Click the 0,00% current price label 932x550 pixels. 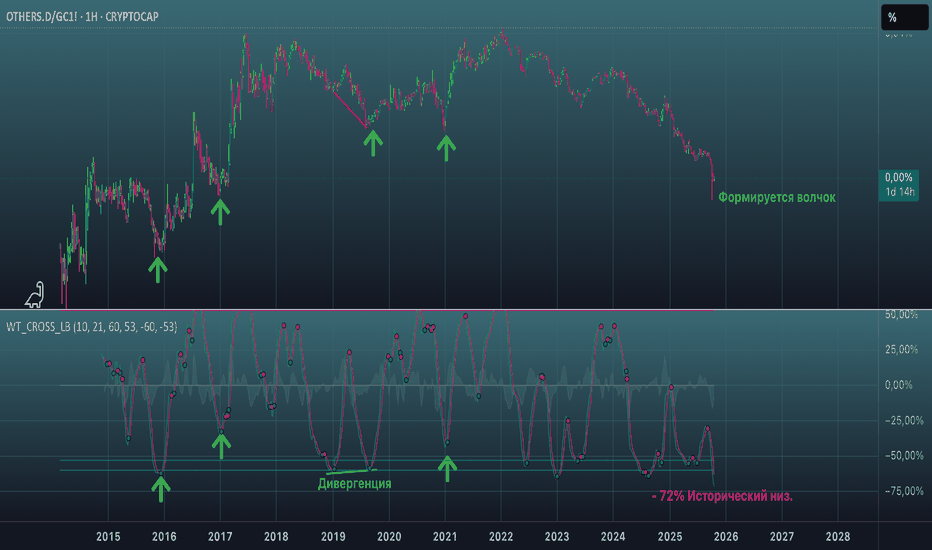coord(898,177)
